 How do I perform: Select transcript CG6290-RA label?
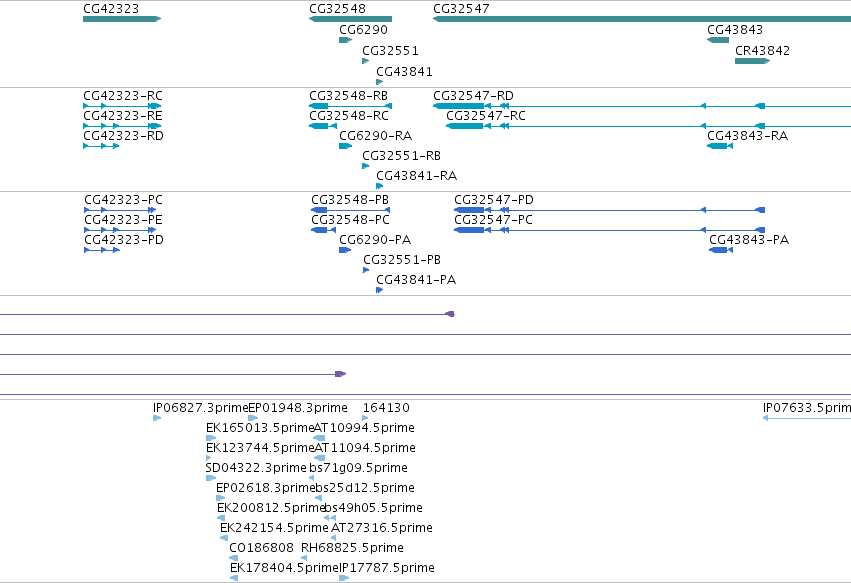376,136
